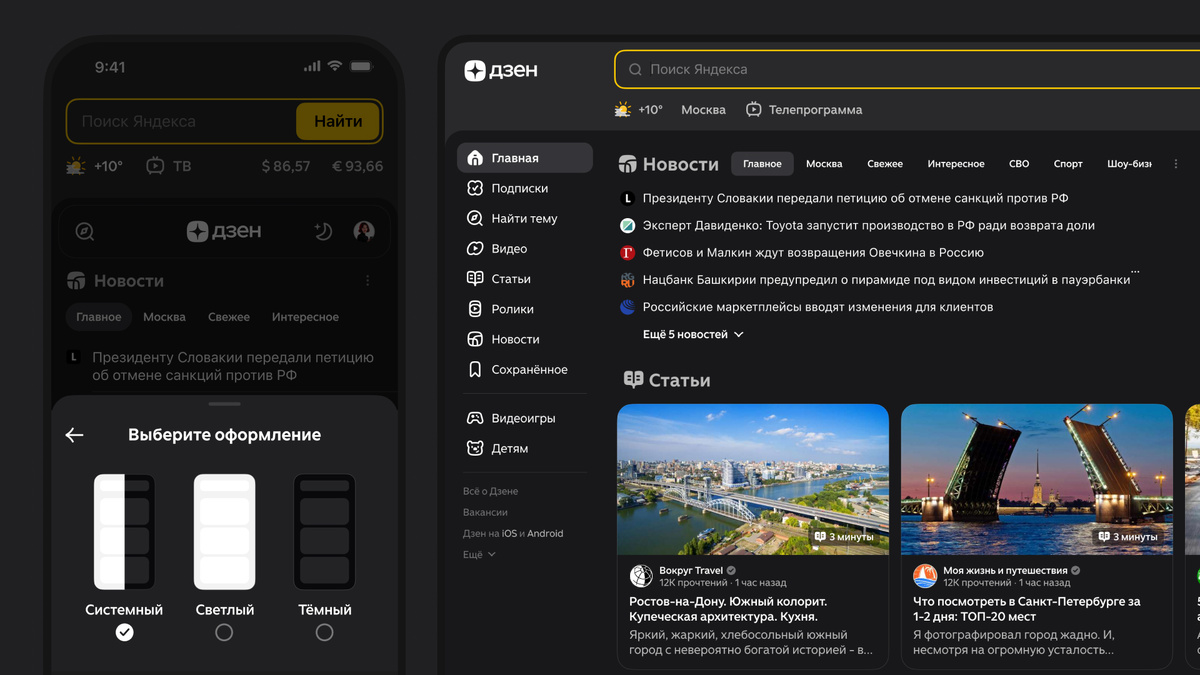
Task: Open the Телепрограмма TV icon on desktop
Action: 754,110
